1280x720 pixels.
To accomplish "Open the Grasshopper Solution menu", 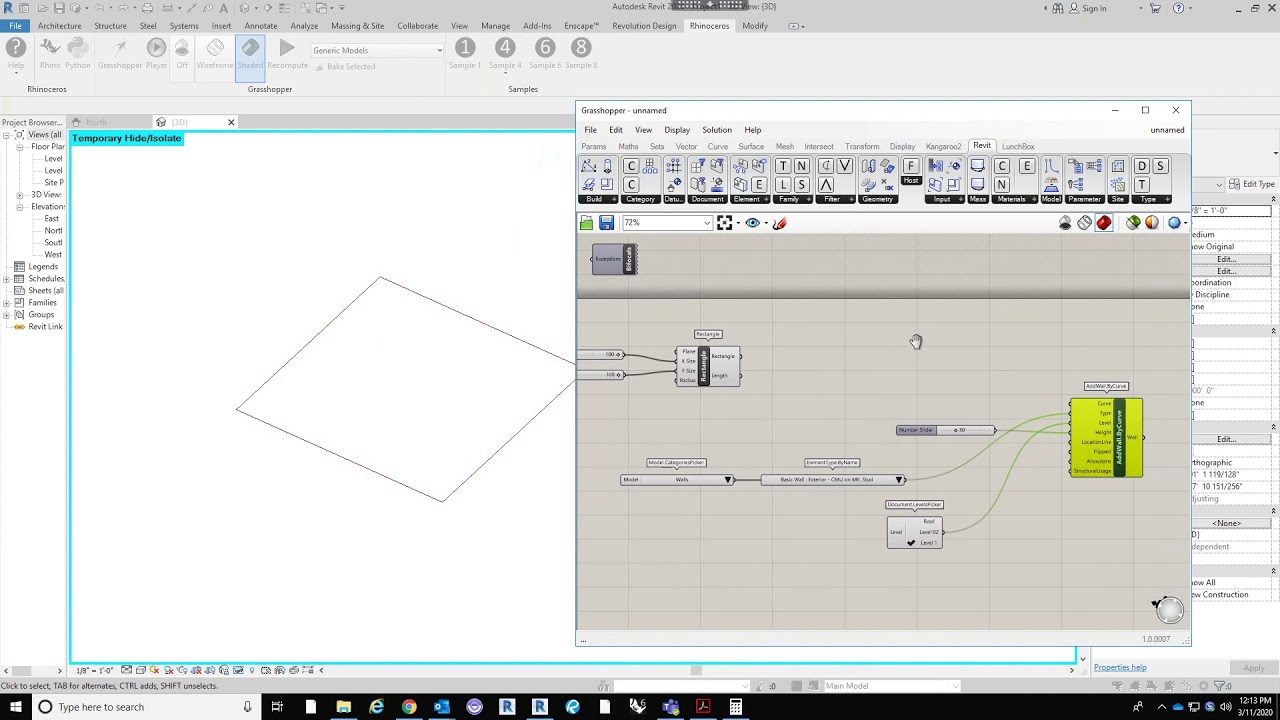I will pos(717,130).
